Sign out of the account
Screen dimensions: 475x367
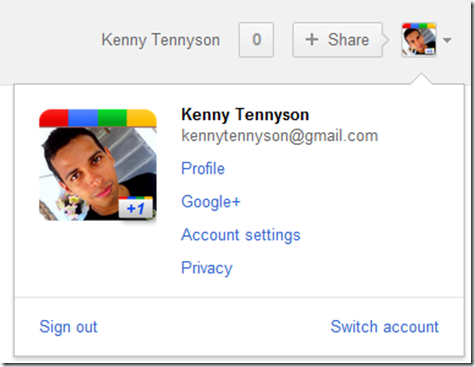pos(68,327)
